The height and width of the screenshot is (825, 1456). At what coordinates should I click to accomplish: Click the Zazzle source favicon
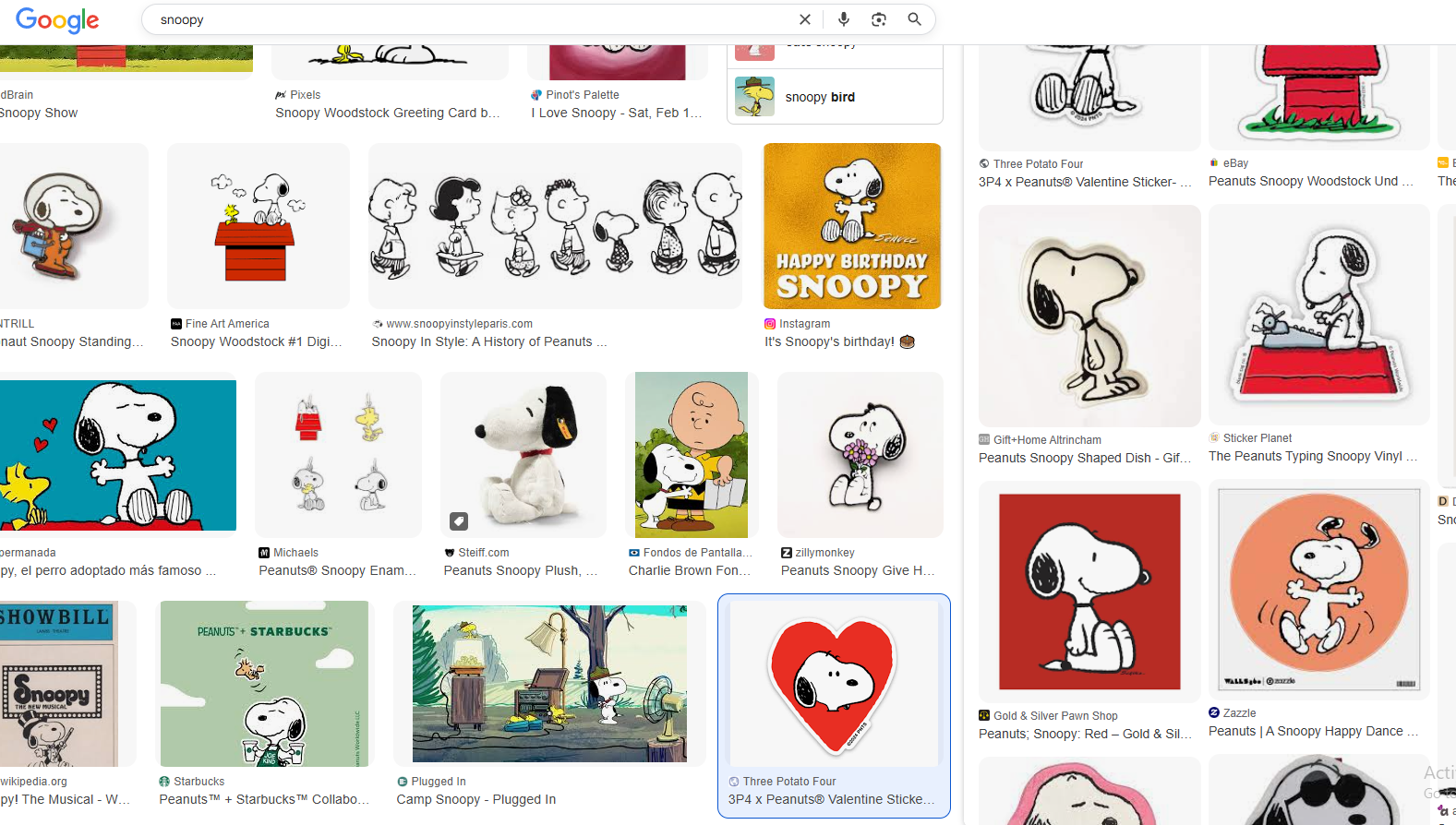point(1214,713)
